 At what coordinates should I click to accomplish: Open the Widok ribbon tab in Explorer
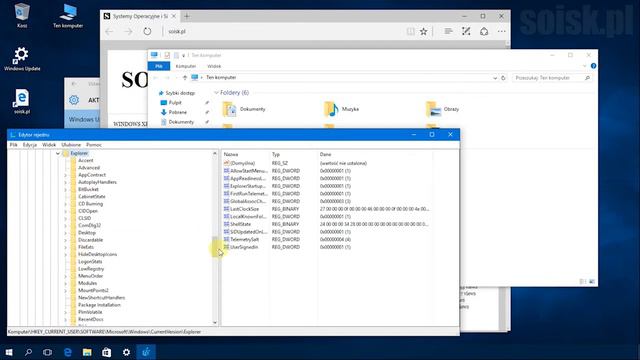[214, 66]
